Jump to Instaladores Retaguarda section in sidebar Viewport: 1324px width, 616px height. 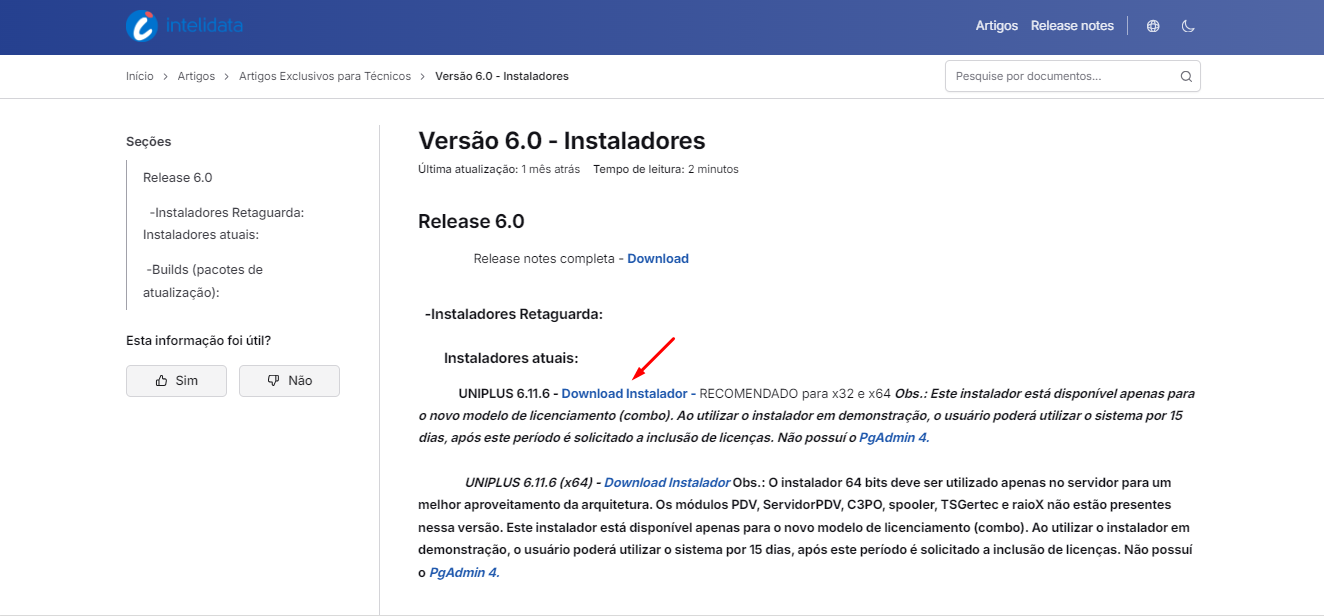(x=224, y=223)
